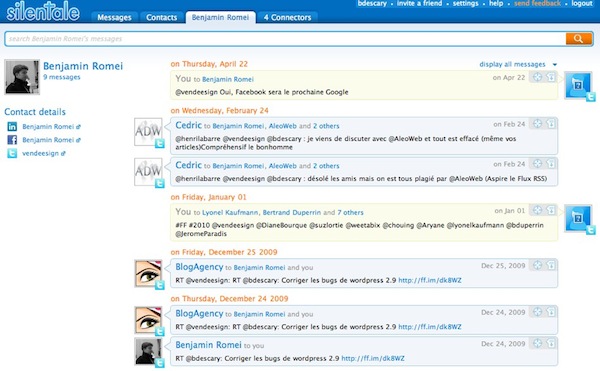Click crosshair icon on the Apr 22 message

537,77
